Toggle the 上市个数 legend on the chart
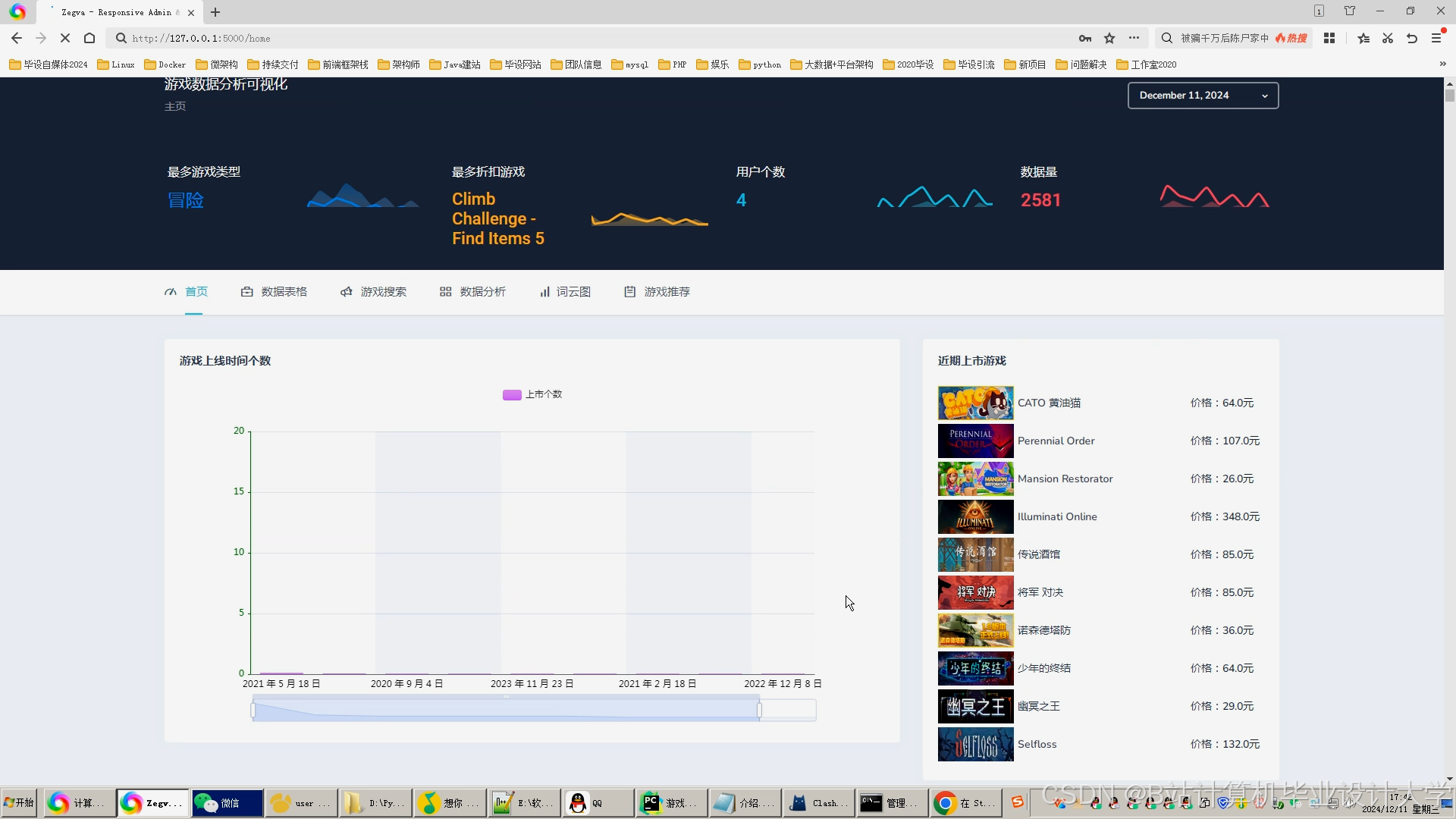 point(532,394)
